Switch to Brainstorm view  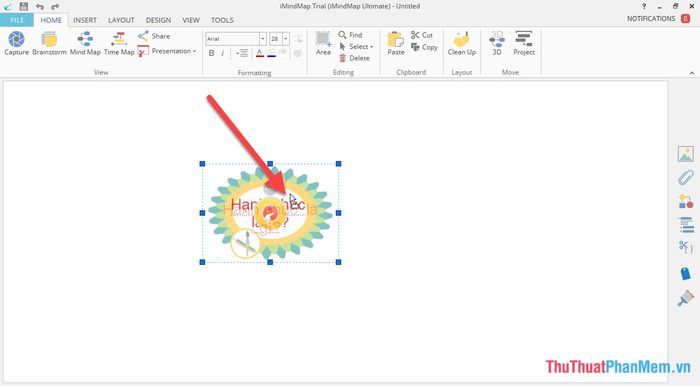coord(49,44)
